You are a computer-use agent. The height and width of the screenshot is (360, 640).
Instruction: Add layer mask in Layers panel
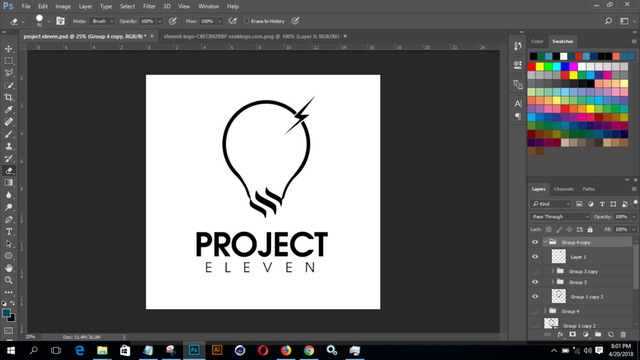point(573,335)
